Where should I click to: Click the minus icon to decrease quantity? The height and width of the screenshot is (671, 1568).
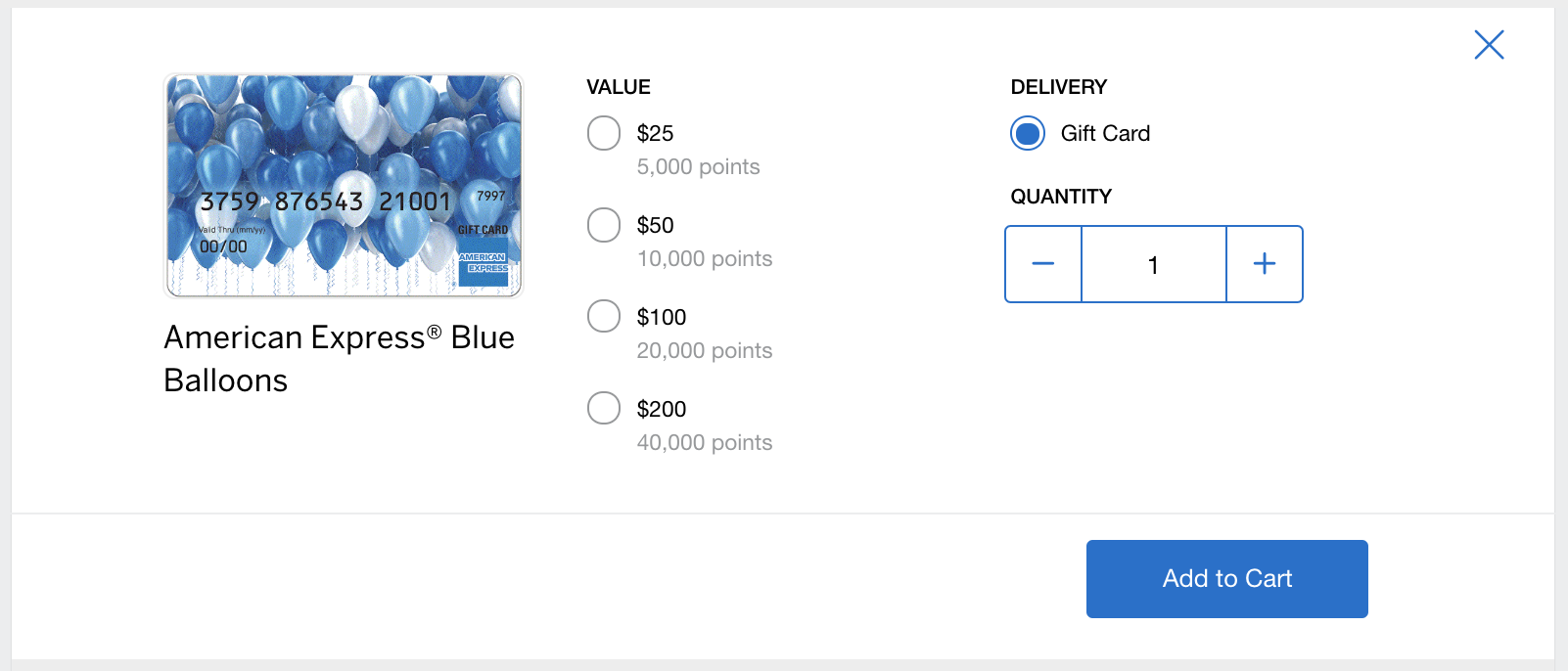coord(1042,263)
